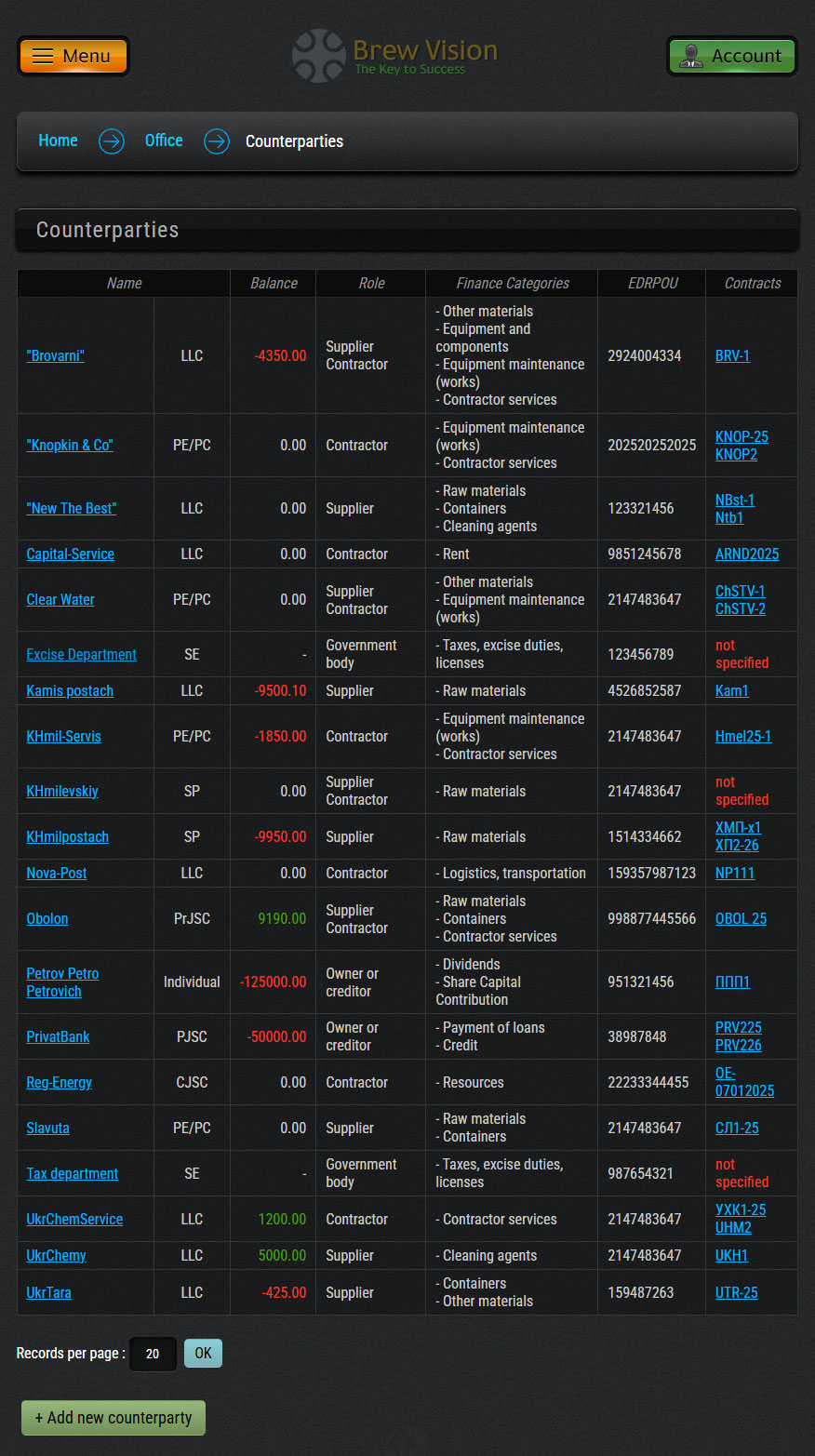This screenshot has width=815, height=1456.
Task: Open UkrChemService counterparty details
Action: 74,1219
